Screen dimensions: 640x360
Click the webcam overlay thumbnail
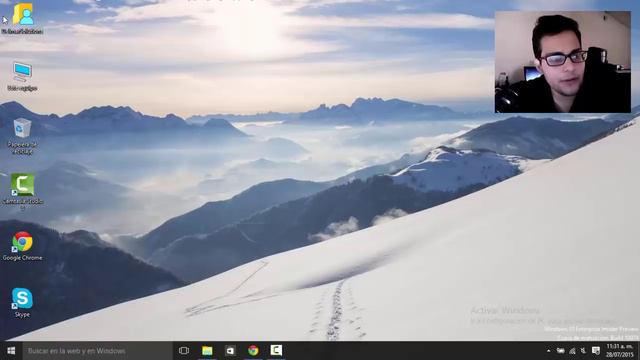562,62
